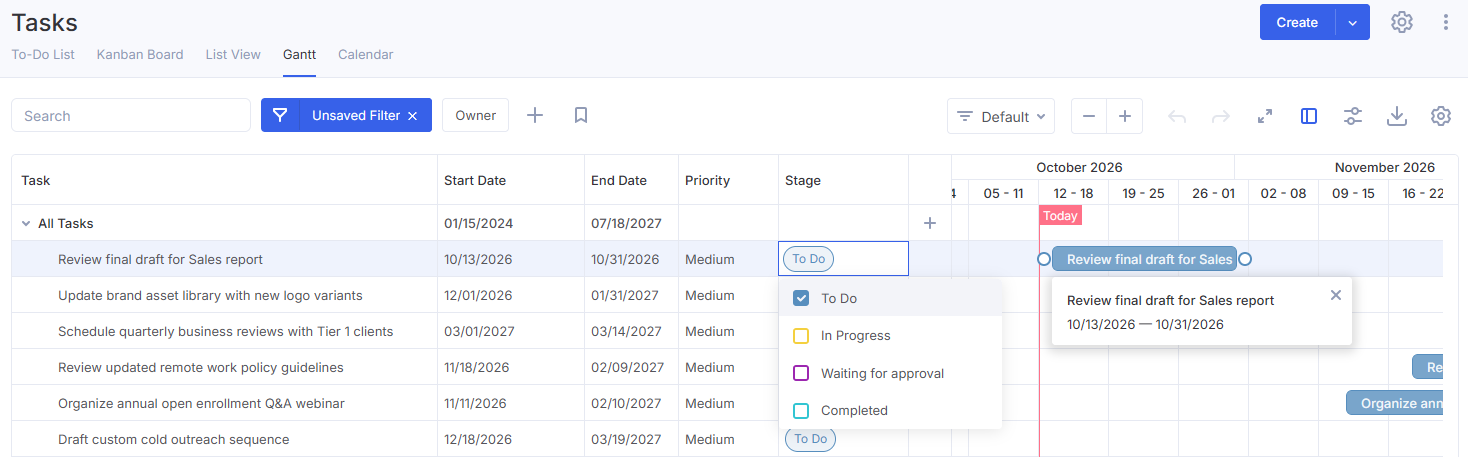
Task: Check the In Progress stage option
Action: (x=801, y=336)
